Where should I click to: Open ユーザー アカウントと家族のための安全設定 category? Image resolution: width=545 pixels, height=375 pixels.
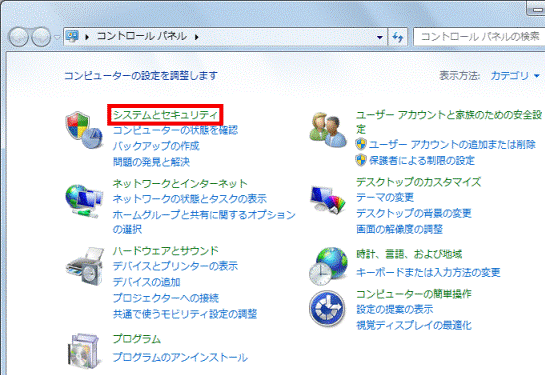449,122
